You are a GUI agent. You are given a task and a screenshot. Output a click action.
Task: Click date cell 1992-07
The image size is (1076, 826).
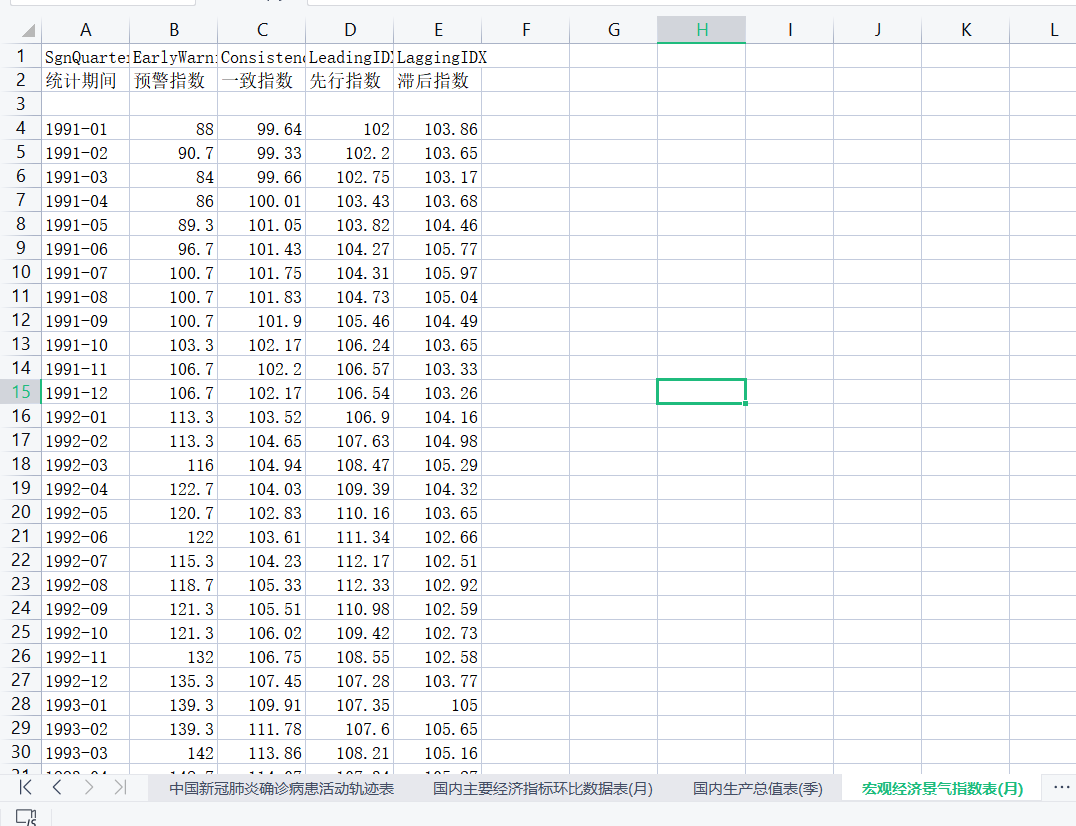click(x=85, y=560)
